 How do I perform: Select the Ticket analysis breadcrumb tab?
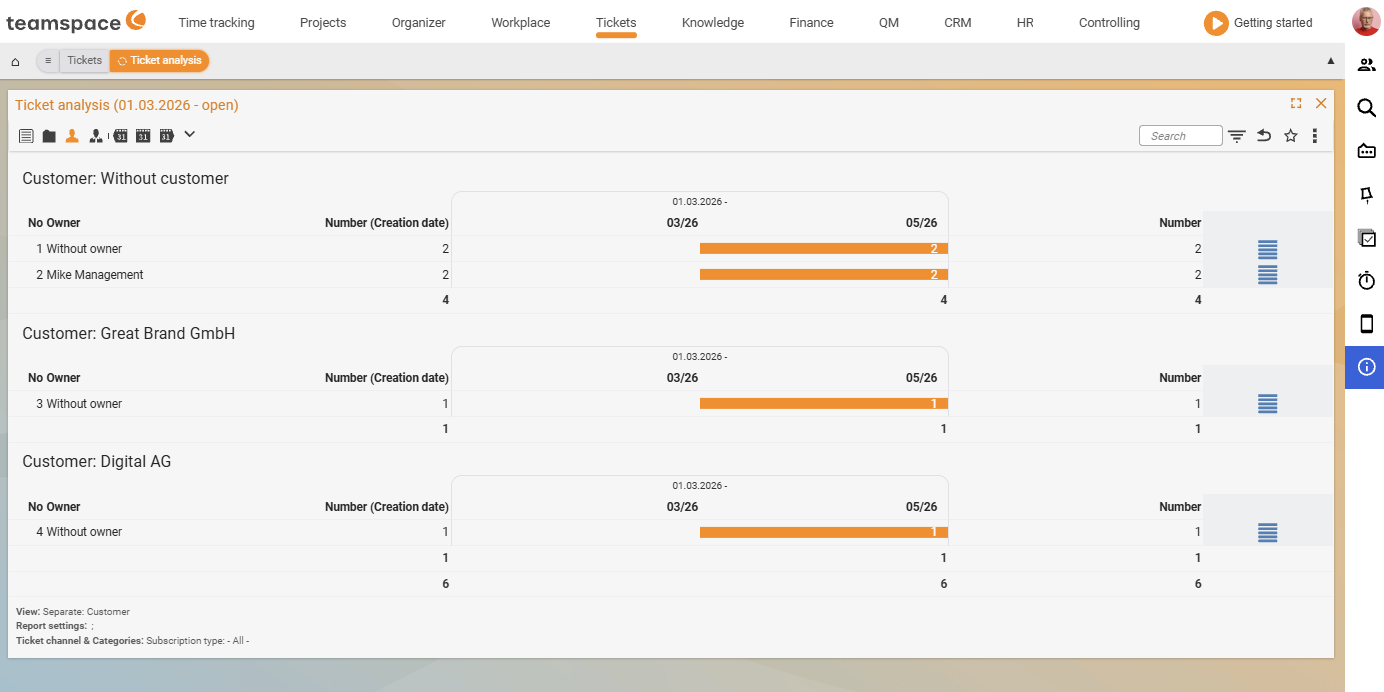click(160, 61)
